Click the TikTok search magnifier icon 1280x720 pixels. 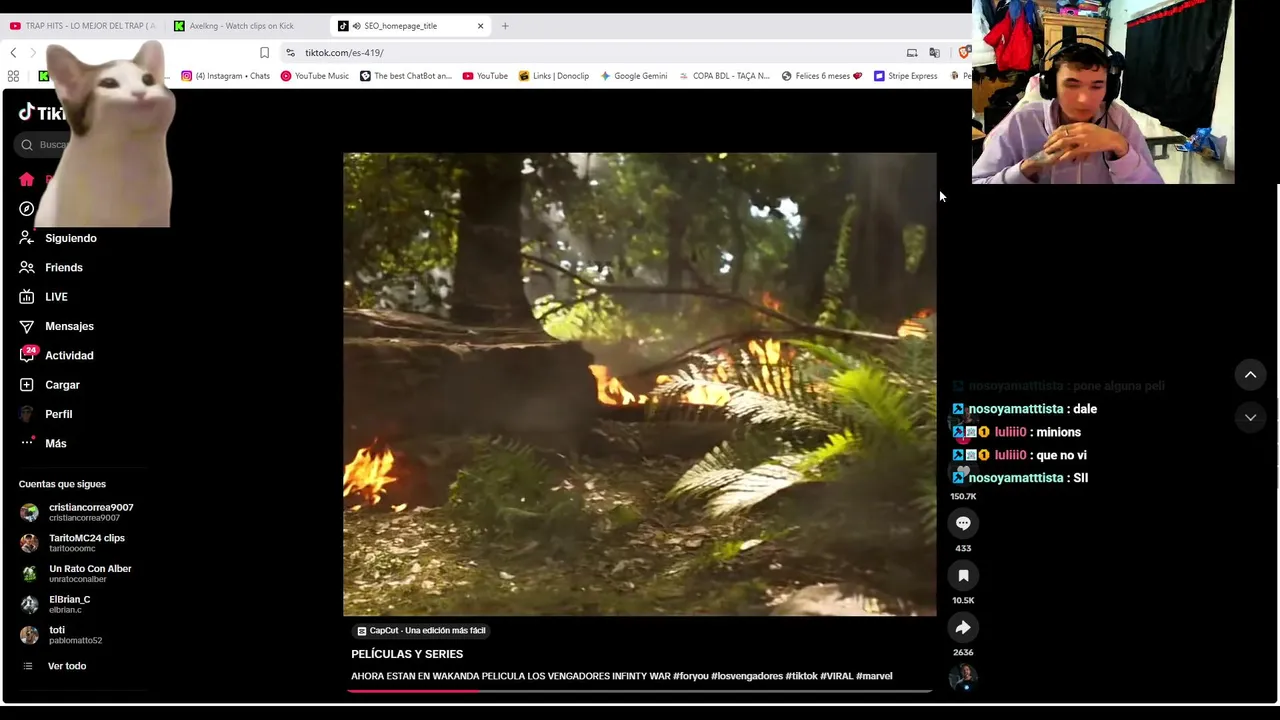tap(27, 145)
